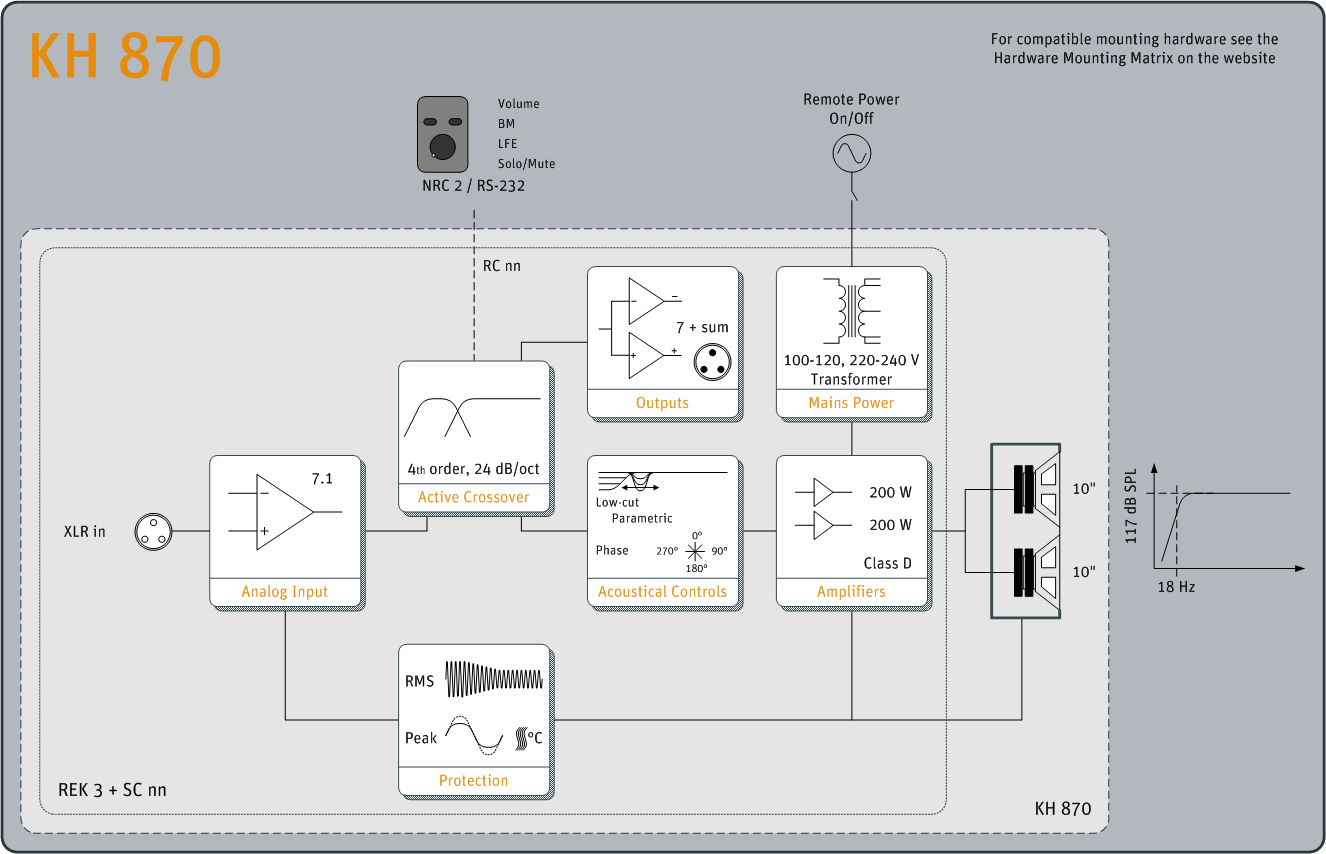Image resolution: width=1326 pixels, height=854 pixels.
Task: Click the NRC 2 / RS-232 caption
Action: (x=474, y=186)
